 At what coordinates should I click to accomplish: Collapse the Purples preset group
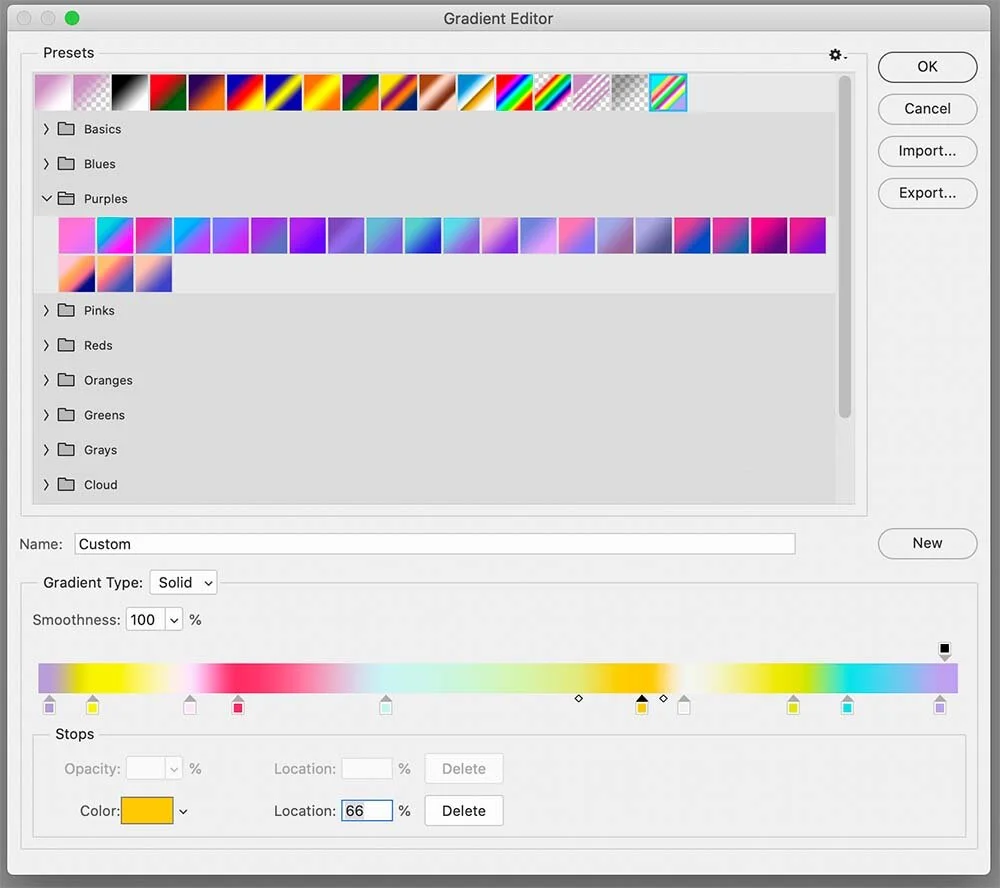tap(46, 198)
